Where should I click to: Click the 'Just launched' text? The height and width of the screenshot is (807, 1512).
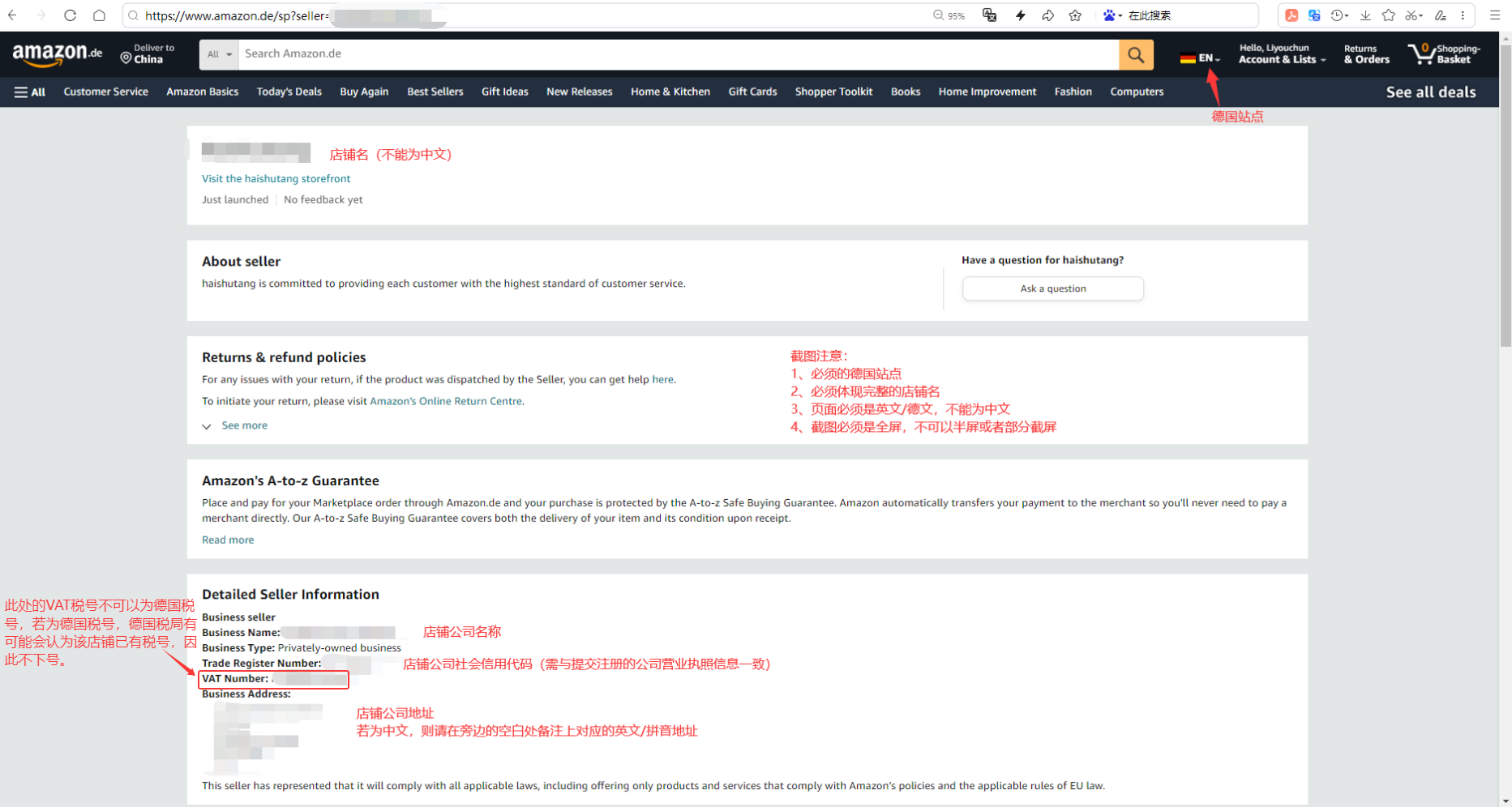tap(235, 199)
